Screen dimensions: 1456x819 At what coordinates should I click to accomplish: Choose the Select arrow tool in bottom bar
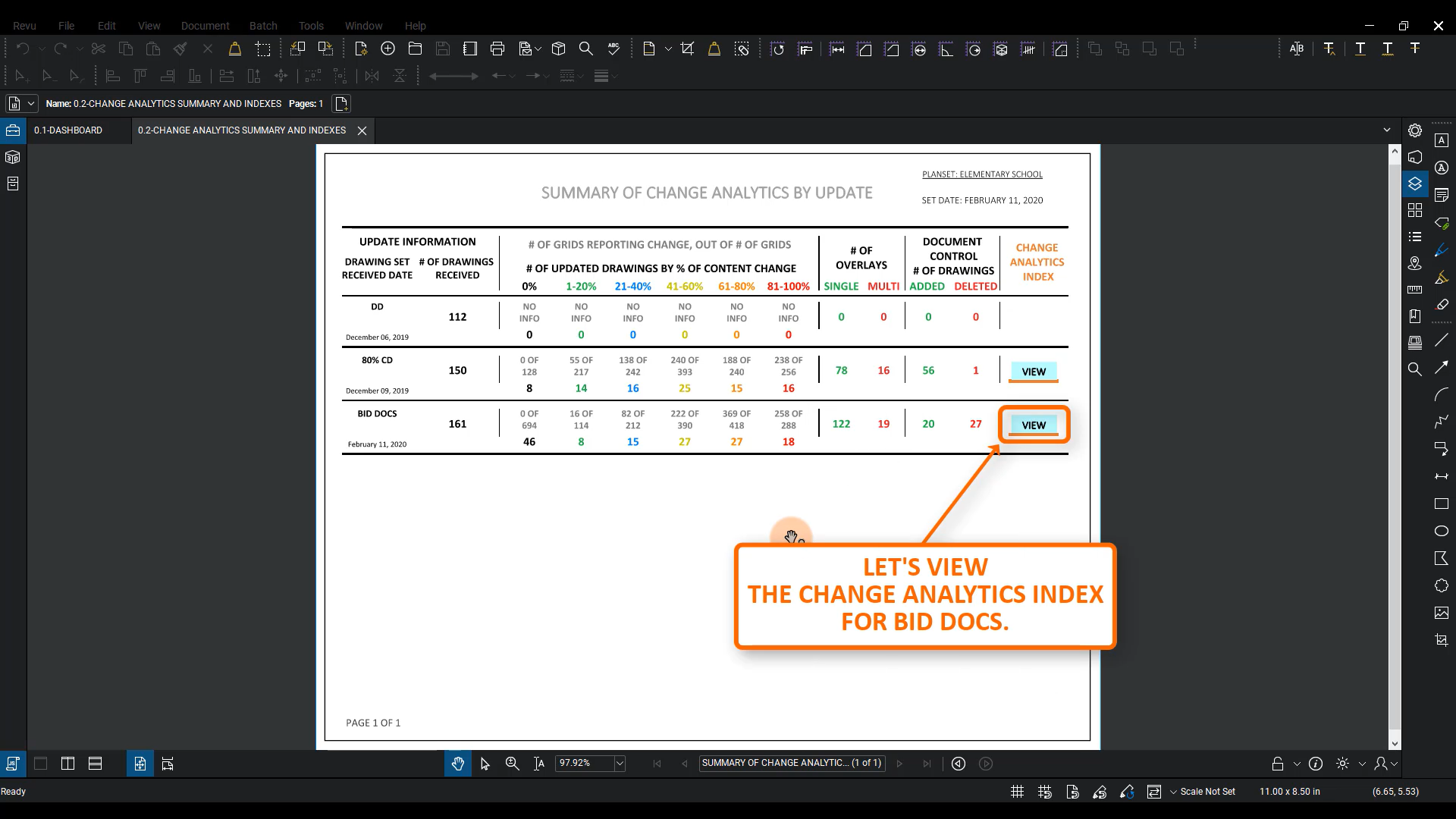[485, 764]
